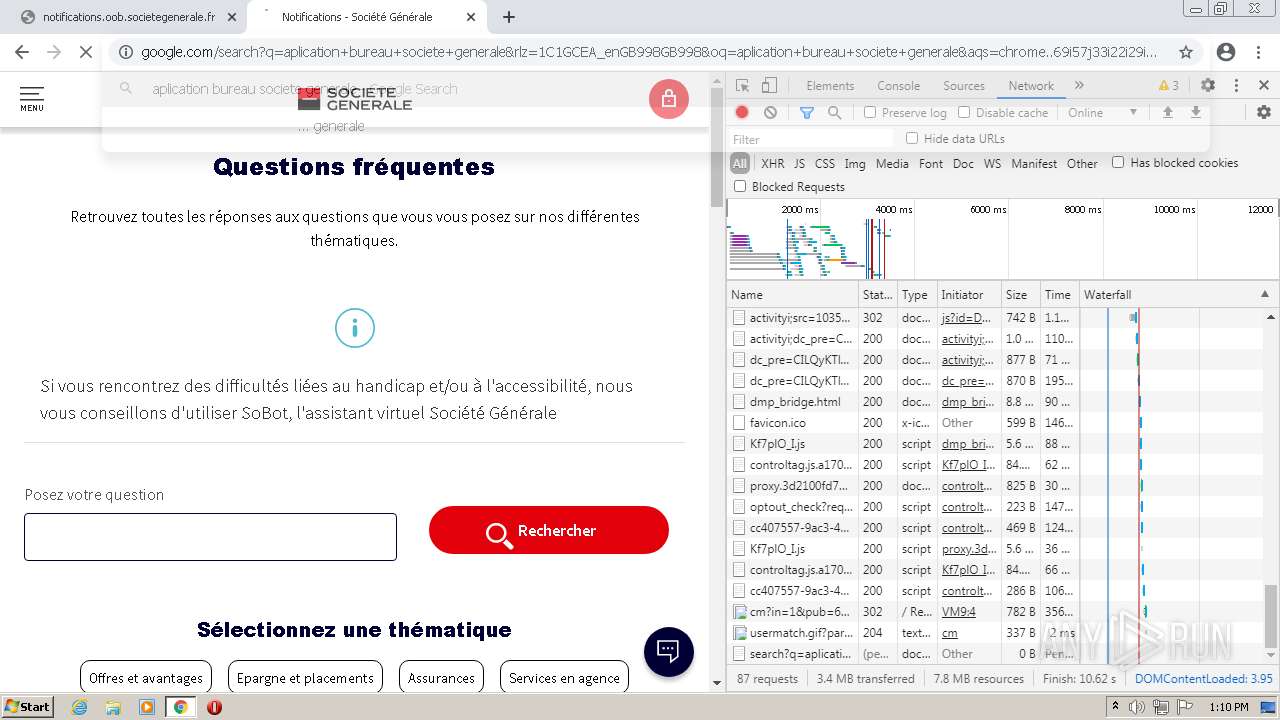Select Assurances theme
This screenshot has width=1280, height=720.
point(441,677)
